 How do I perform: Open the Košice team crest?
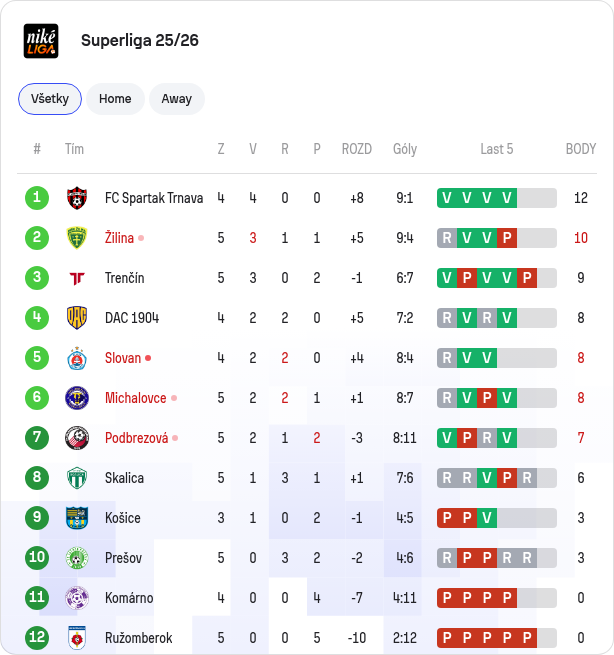(77, 518)
